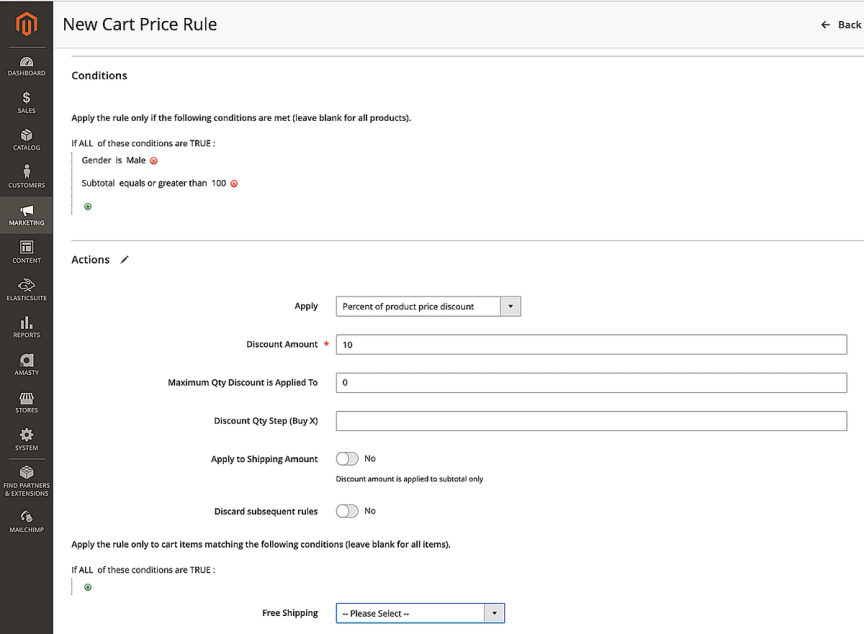Click the Magento logo icon

point(26,22)
